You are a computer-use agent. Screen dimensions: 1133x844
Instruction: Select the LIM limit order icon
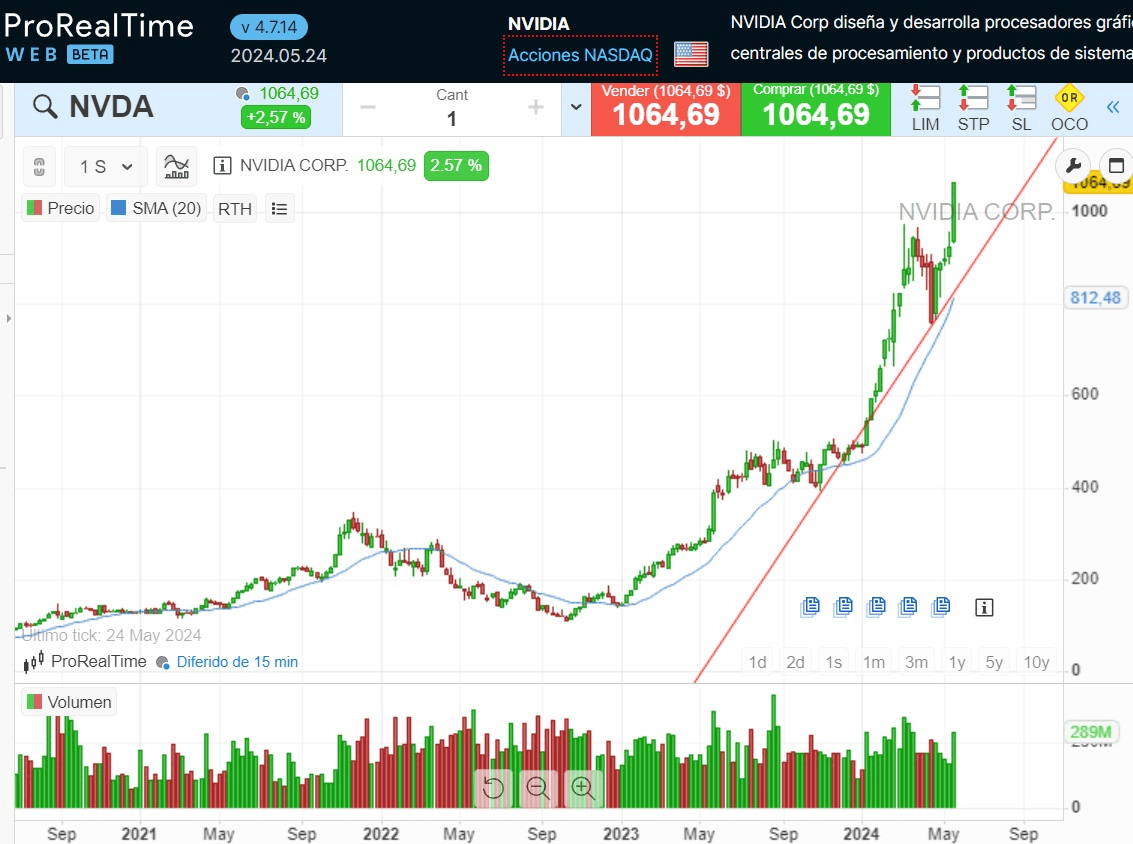(x=925, y=109)
